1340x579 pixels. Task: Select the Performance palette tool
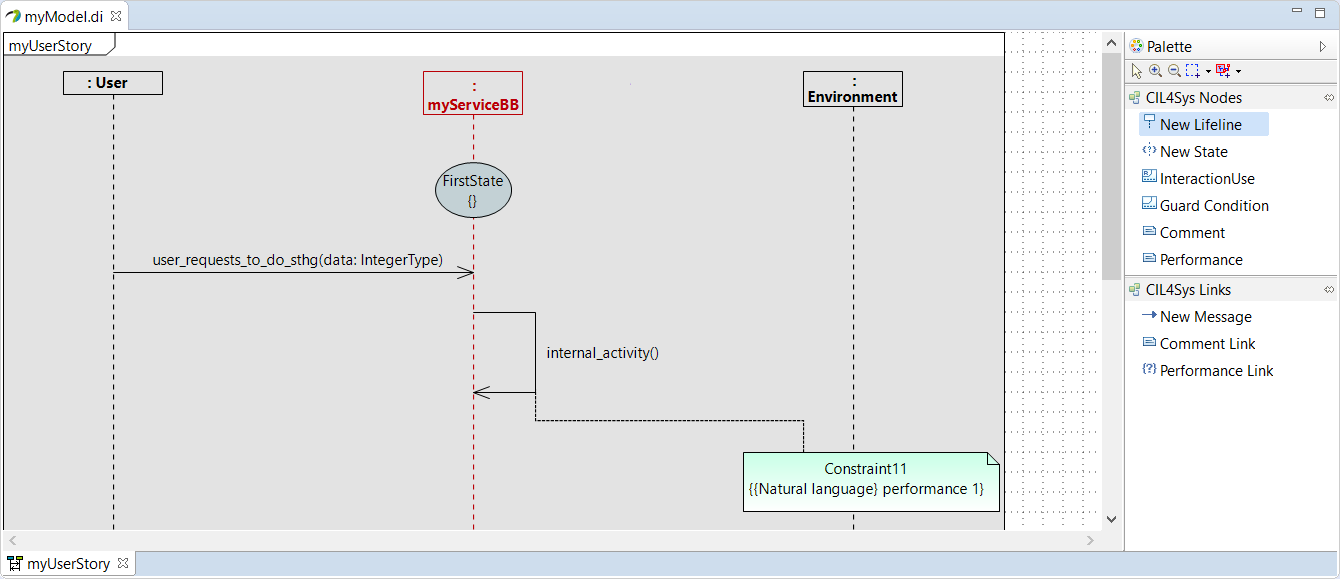[x=1192, y=260]
